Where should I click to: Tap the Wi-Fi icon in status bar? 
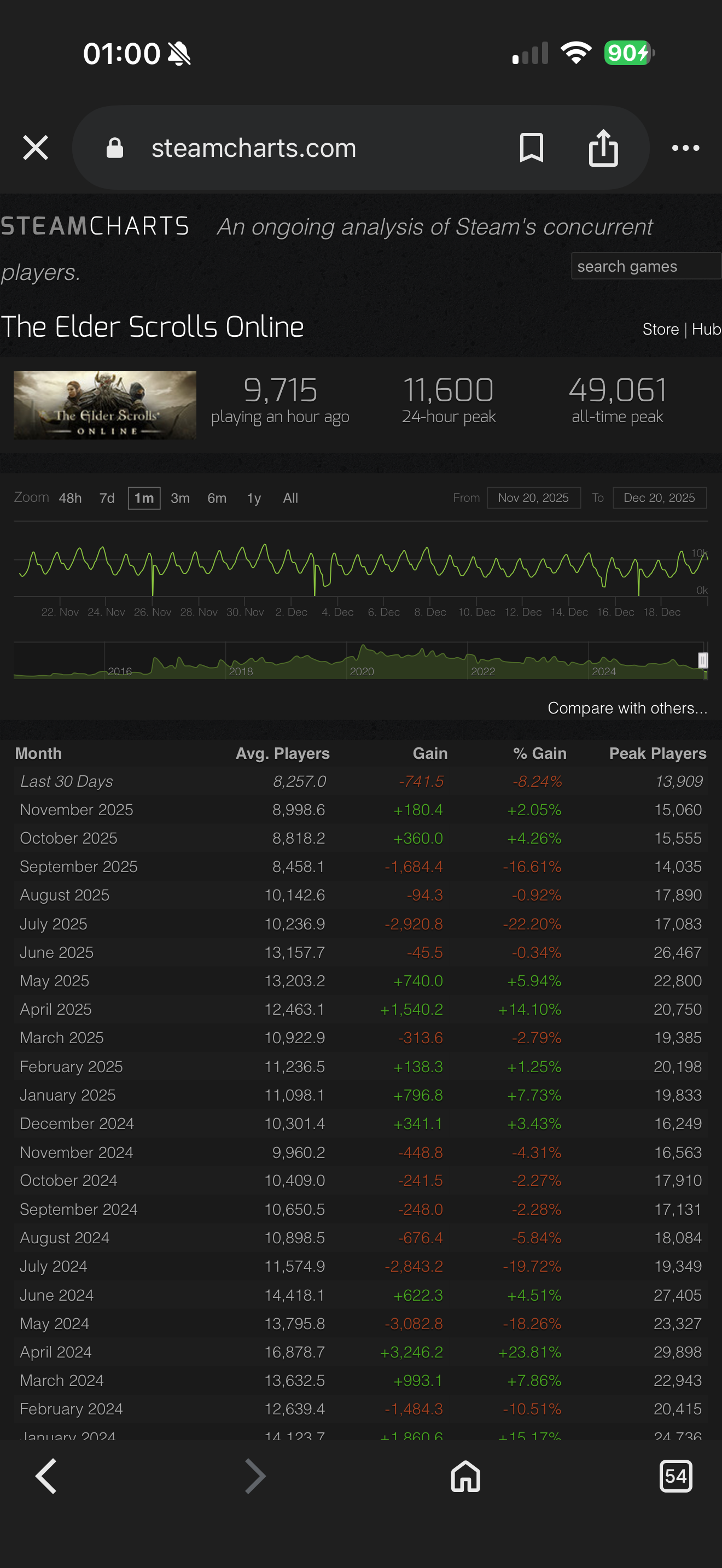576,53
